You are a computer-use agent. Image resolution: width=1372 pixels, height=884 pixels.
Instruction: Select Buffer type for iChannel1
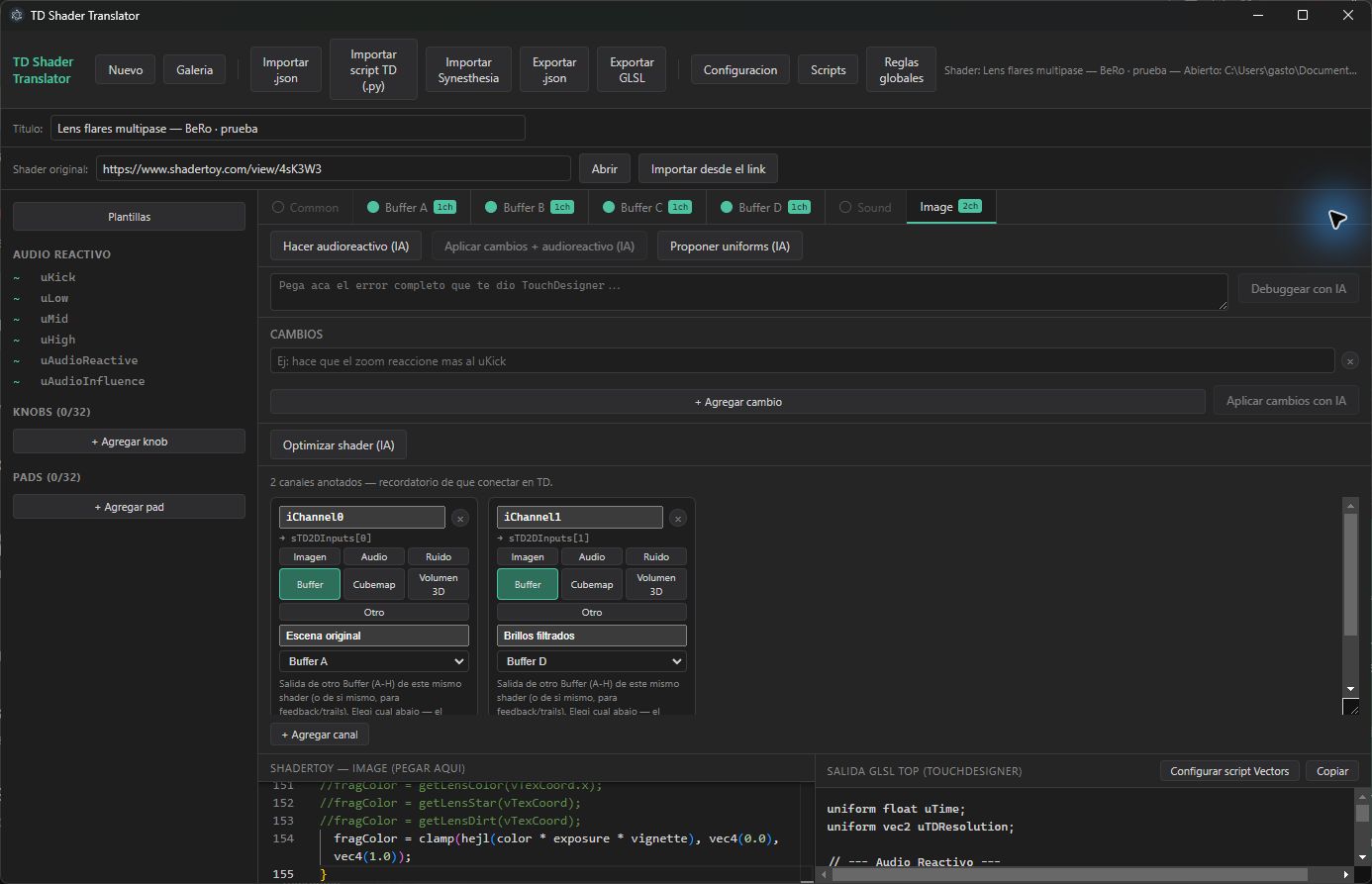tap(528, 584)
